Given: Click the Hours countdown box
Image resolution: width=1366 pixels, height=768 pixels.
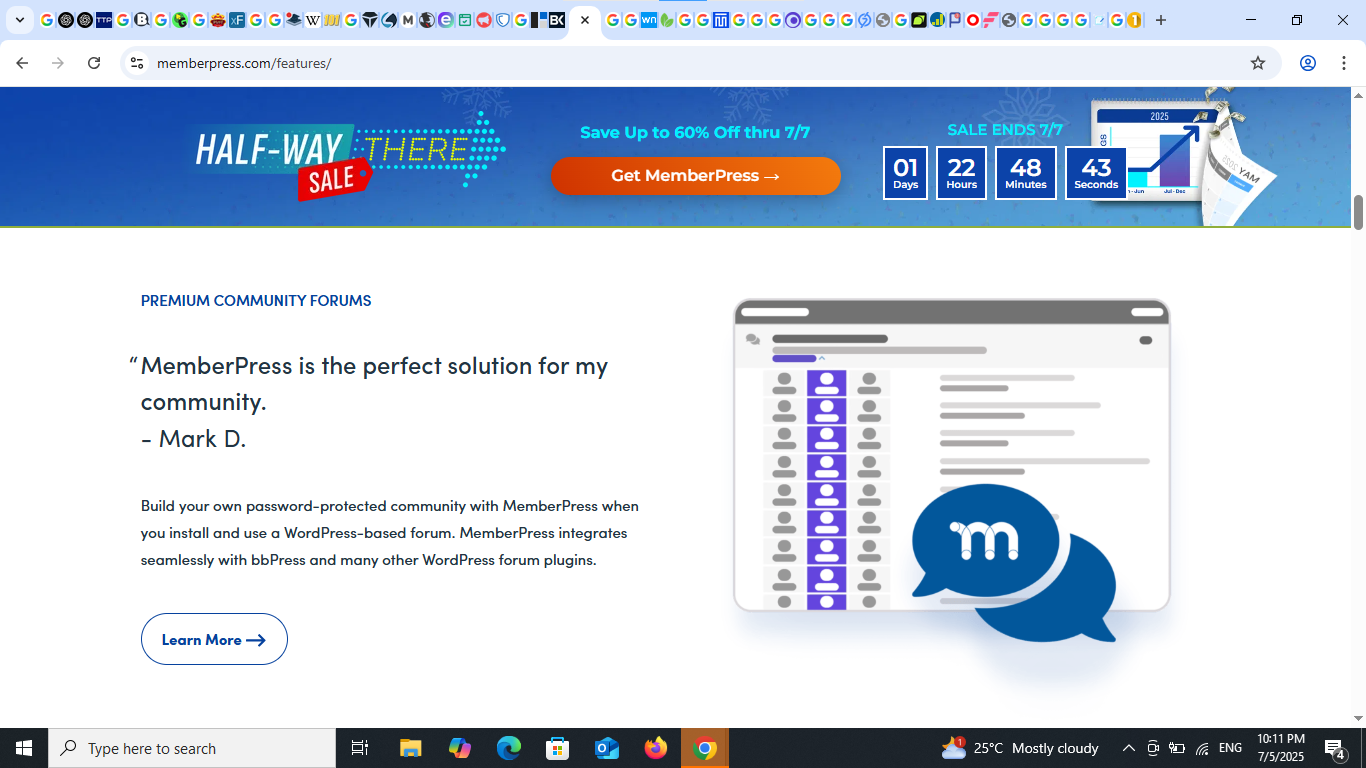Looking at the screenshot, I should coord(962,173).
